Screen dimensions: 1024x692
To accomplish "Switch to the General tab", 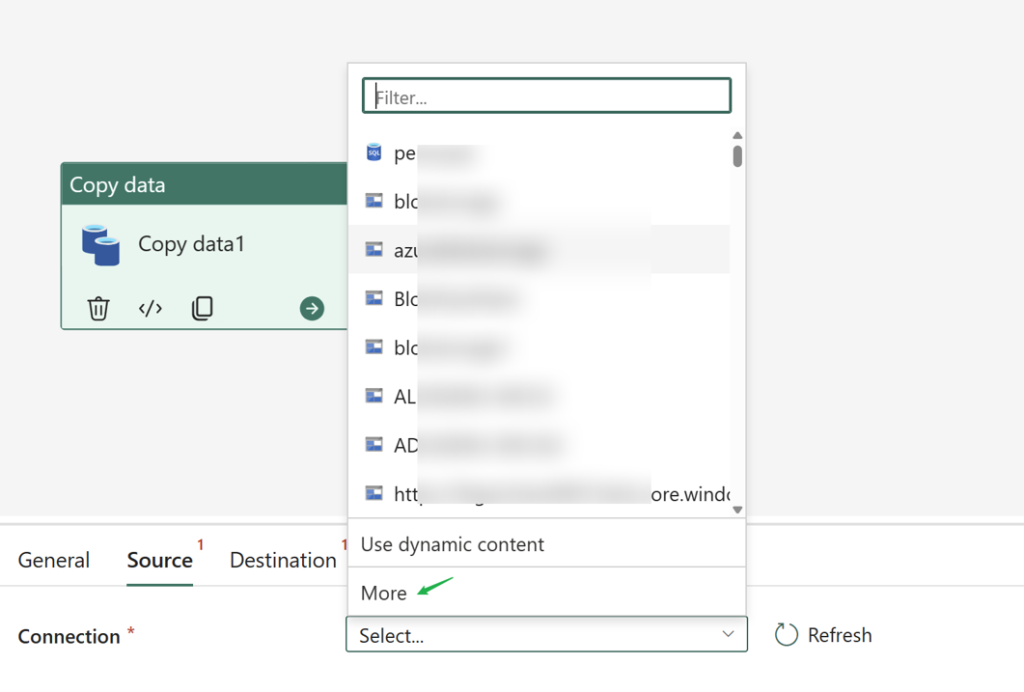I will click(54, 560).
